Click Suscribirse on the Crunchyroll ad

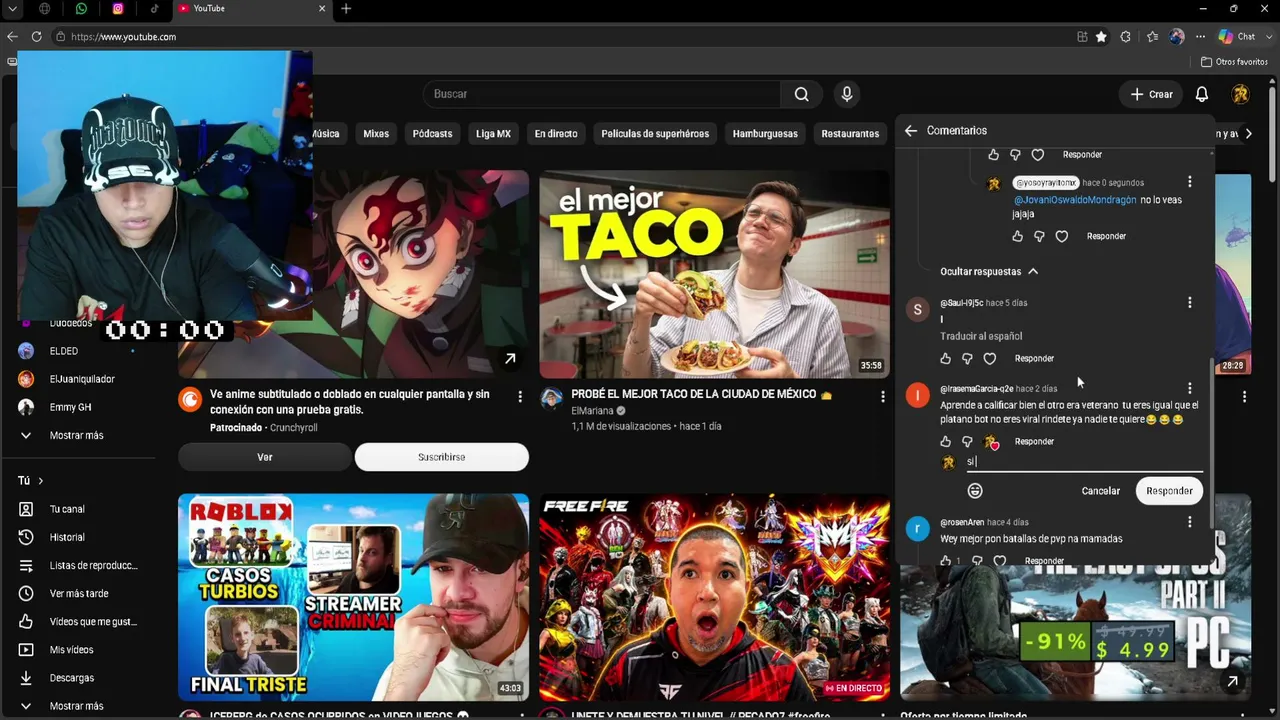click(x=441, y=457)
